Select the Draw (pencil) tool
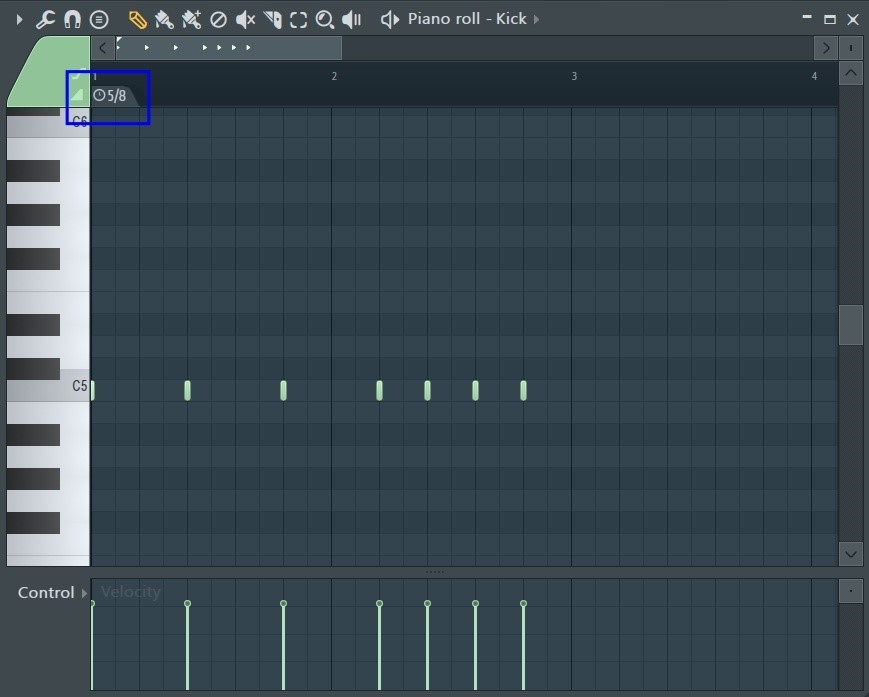The image size is (869, 697). [137, 18]
